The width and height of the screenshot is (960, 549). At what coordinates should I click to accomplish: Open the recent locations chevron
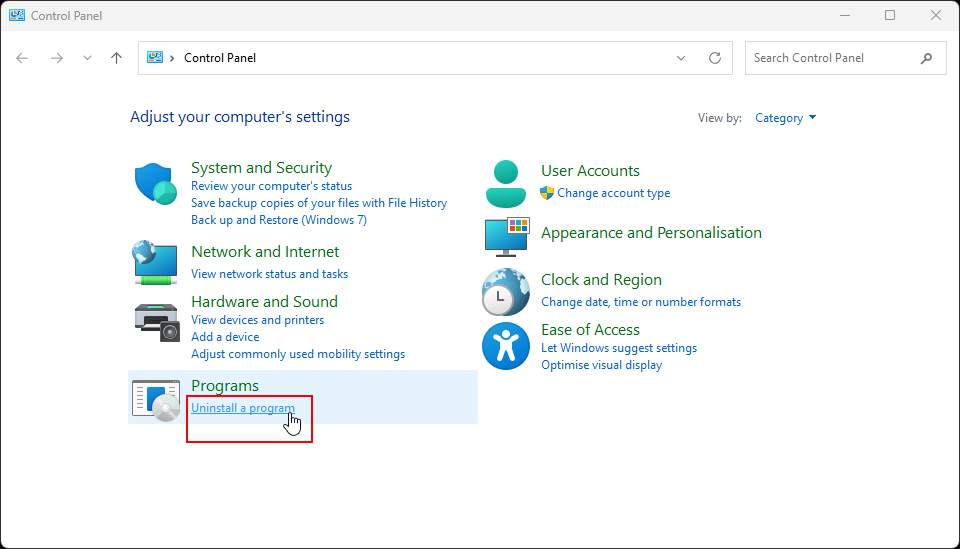coord(87,58)
